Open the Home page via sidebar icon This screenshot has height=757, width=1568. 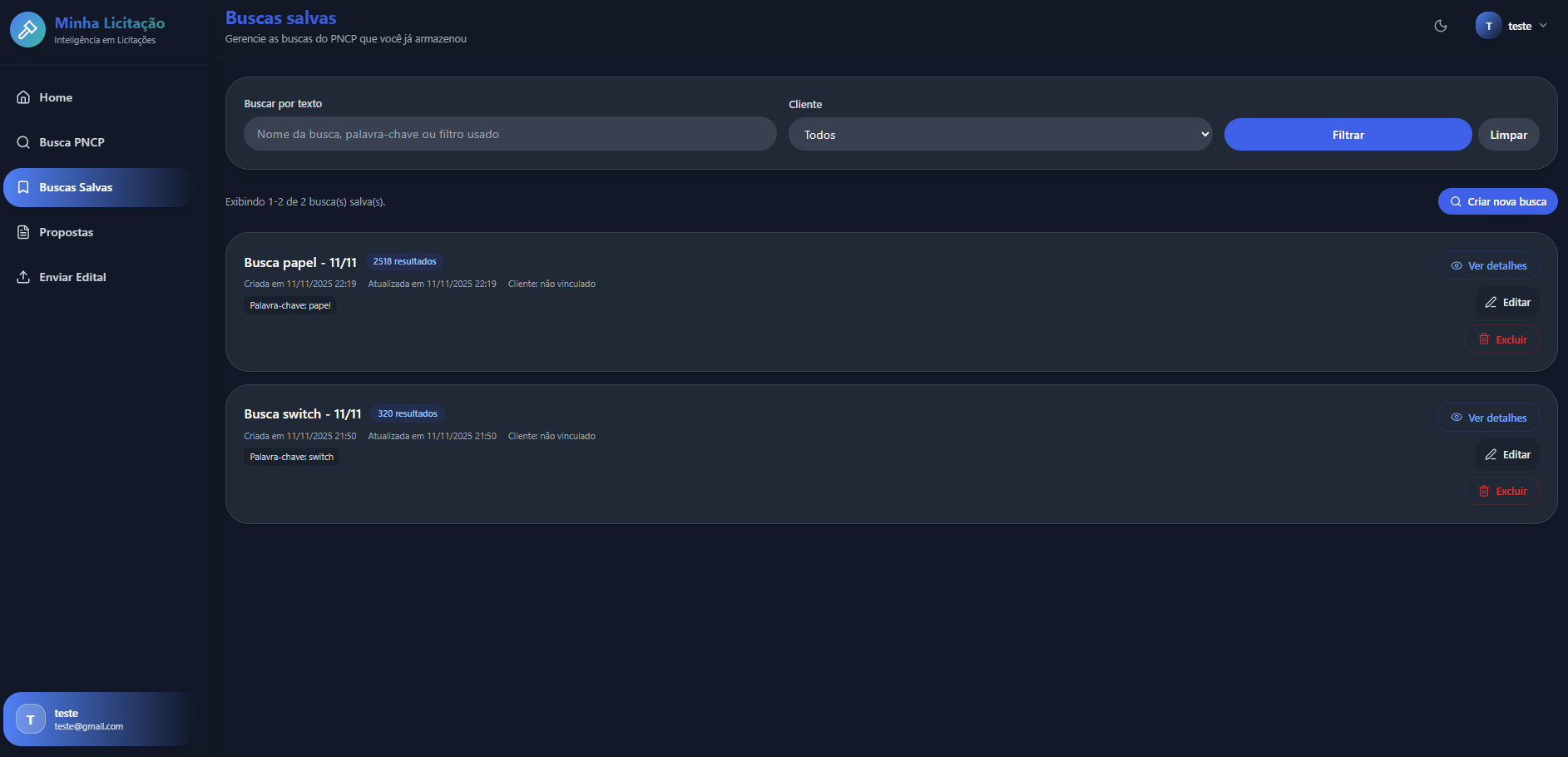click(23, 97)
